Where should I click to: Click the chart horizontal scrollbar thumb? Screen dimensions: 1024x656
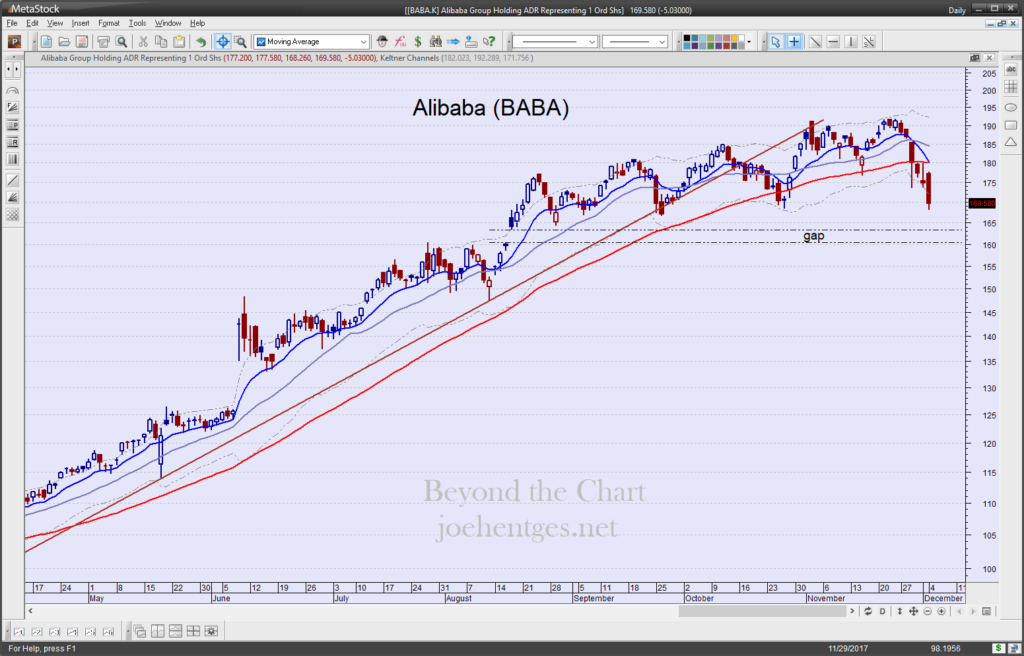[x=762, y=612]
